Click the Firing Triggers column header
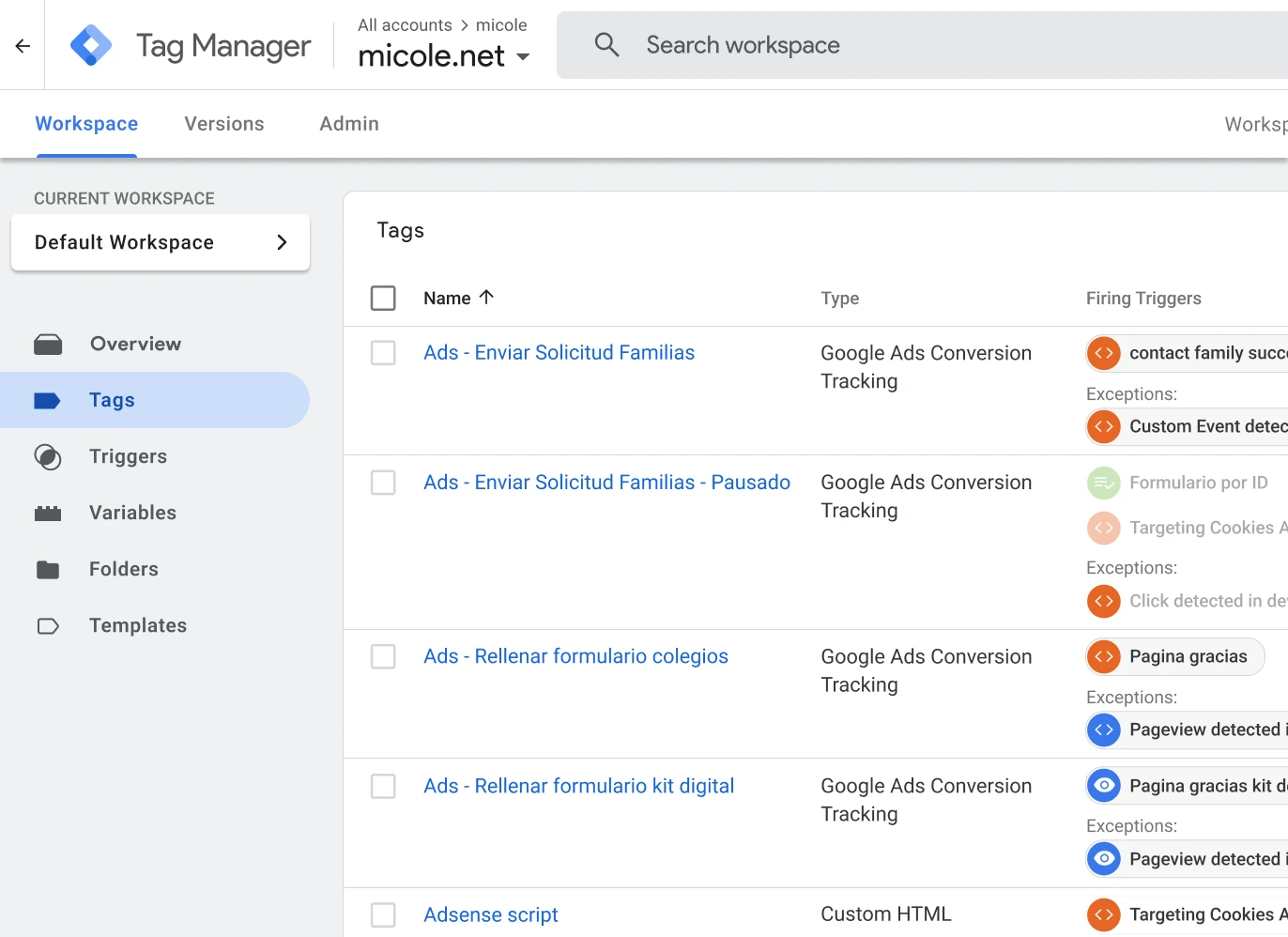The width and height of the screenshot is (1288, 937). tap(1143, 298)
